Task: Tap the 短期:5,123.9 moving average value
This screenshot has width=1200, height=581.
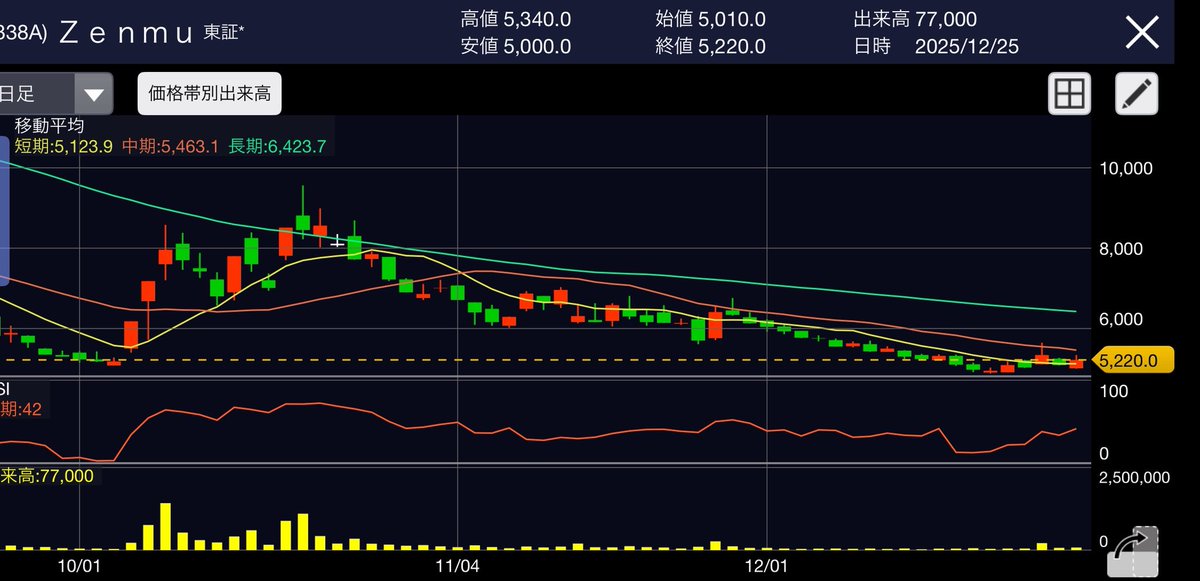Action: (64, 147)
